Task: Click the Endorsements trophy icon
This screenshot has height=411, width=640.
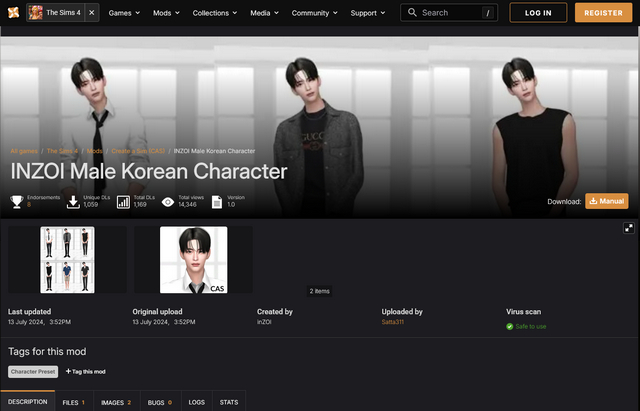Action: tap(17, 202)
